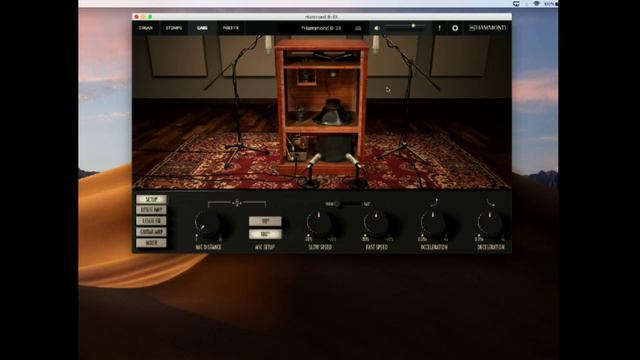Click the Hammond logo

(487, 28)
